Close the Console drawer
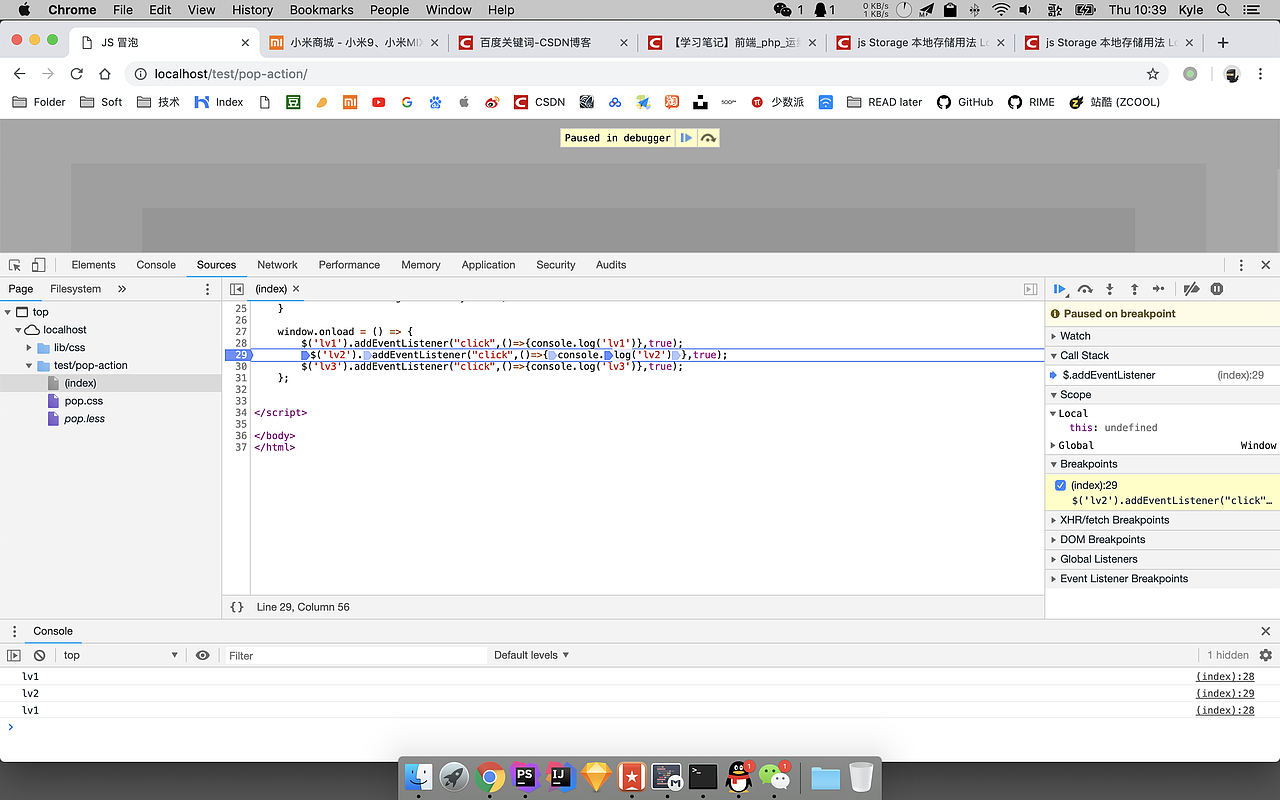The image size is (1280, 800). click(x=1266, y=631)
